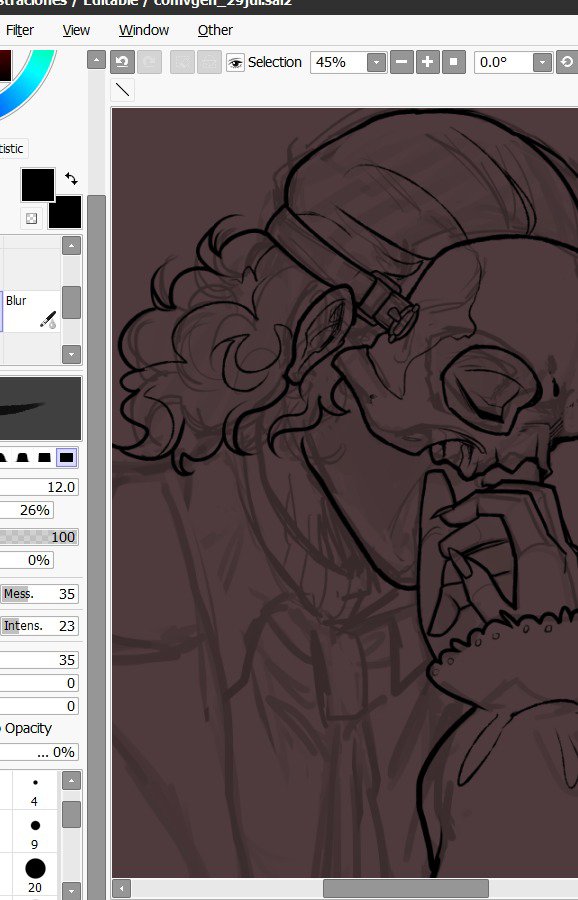Click the Opacity 0% value field
The width and height of the screenshot is (578, 900).
tap(39, 752)
